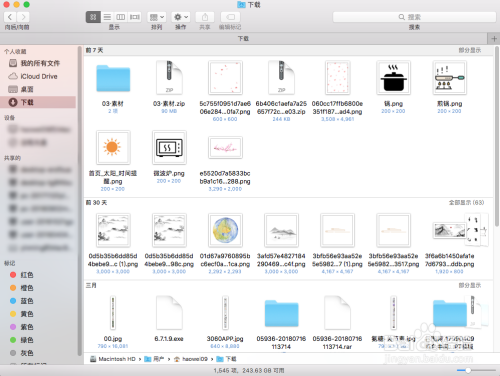Select 下载 in the sidebar
Image resolution: width=500 pixels, height=376 pixels.
(38, 102)
